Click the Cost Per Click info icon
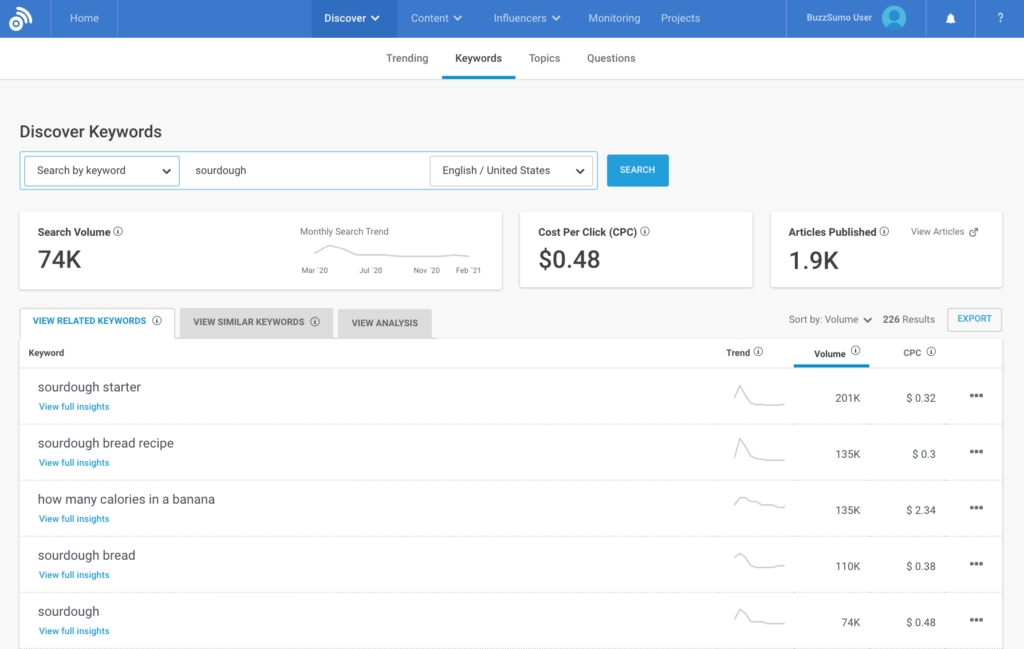Image resolution: width=1024 pixels, height=649 pixels. pos(645,231)
